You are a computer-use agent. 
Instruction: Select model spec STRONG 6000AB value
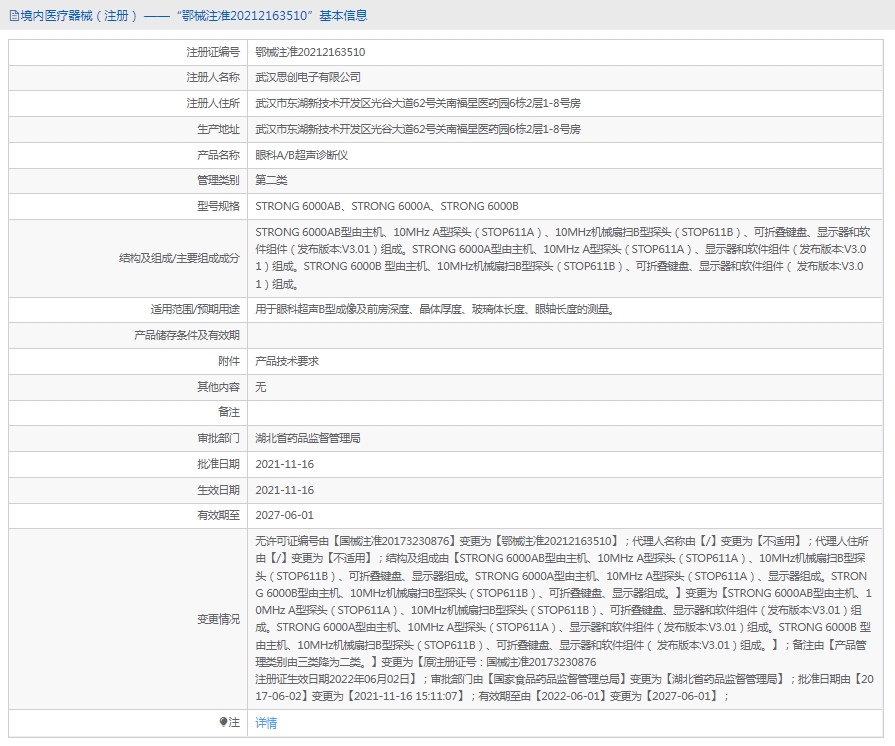pyautogui.click(x=387, y=206)
